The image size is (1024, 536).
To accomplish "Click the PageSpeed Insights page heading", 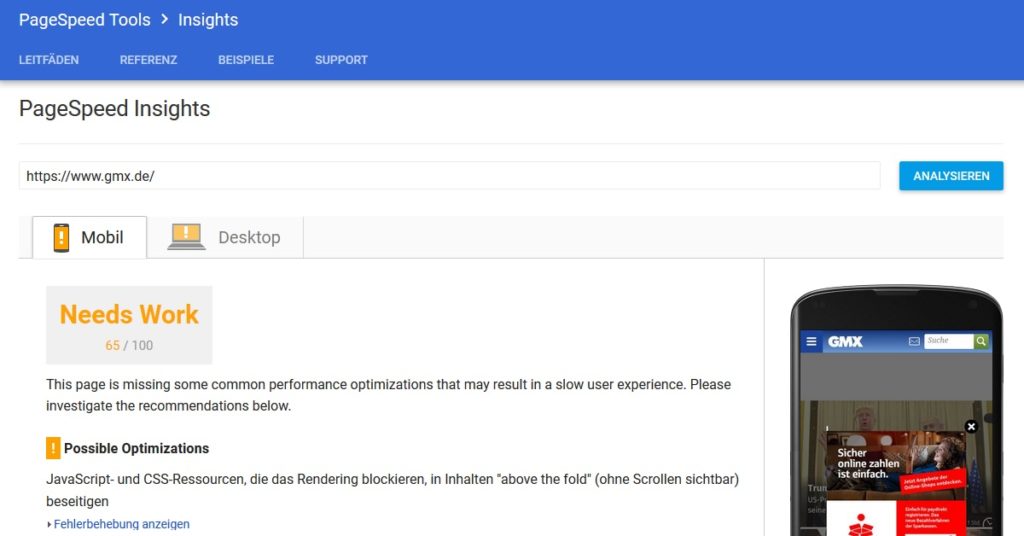I will [x=114, y=108].
